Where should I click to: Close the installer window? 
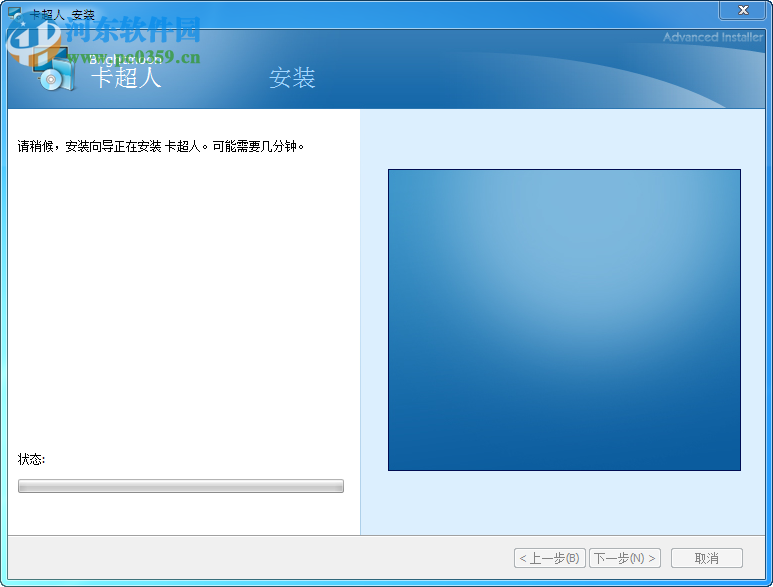(x=743, y=10)
